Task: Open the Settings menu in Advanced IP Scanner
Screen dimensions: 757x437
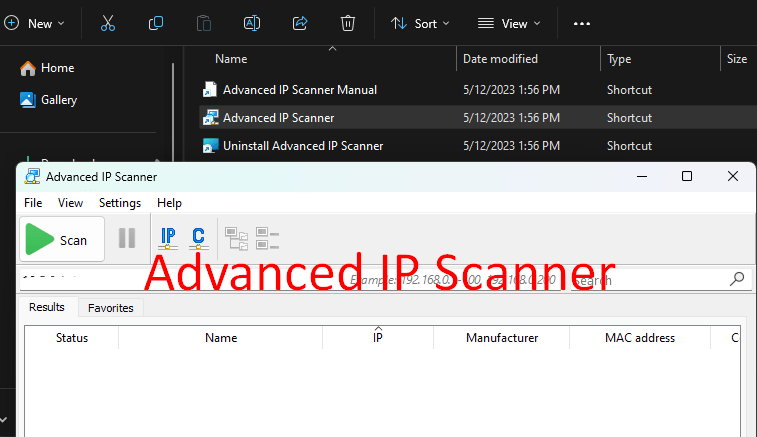Action: point(120,203)
